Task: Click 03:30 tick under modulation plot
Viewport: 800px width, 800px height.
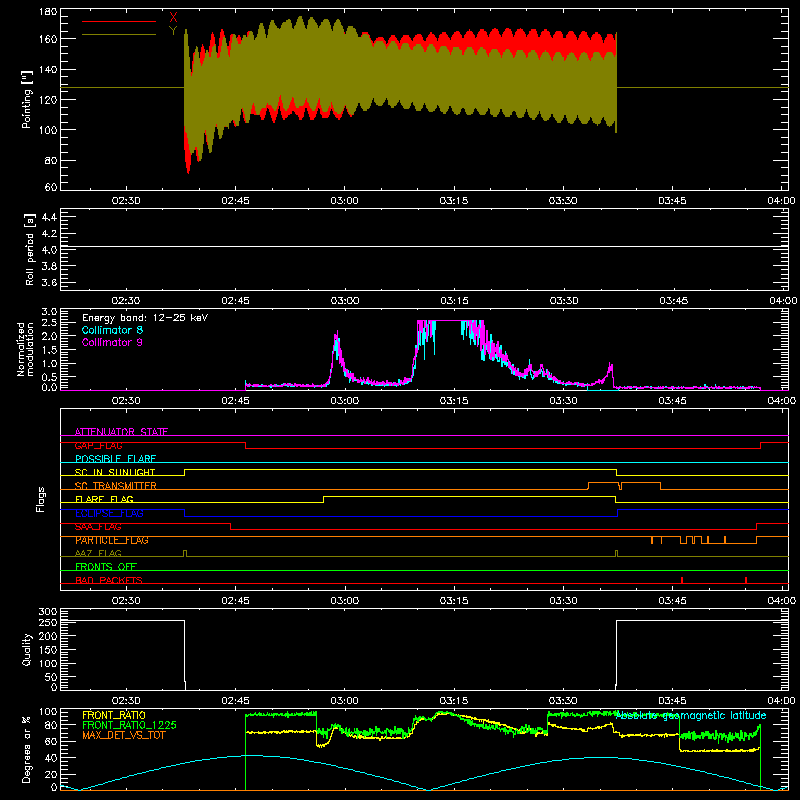Action: tap(563, 401)
